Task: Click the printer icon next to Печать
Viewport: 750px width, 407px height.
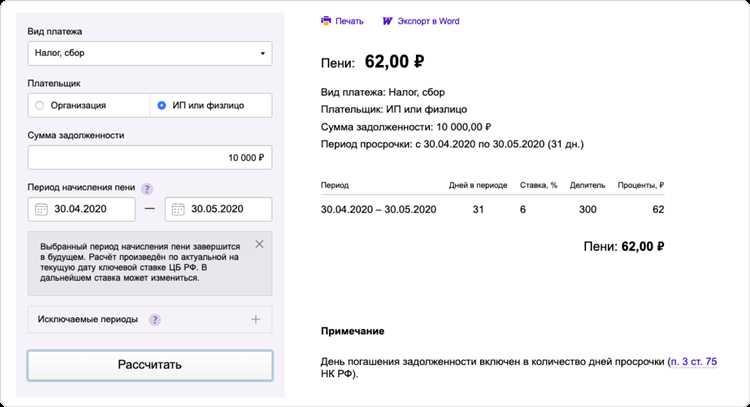Action: point(326,21)
